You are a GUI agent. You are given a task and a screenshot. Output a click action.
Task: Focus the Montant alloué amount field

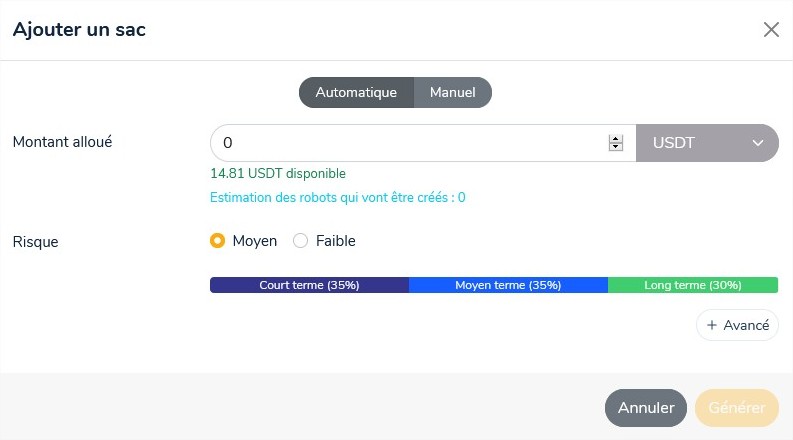(x=410, y=143)
